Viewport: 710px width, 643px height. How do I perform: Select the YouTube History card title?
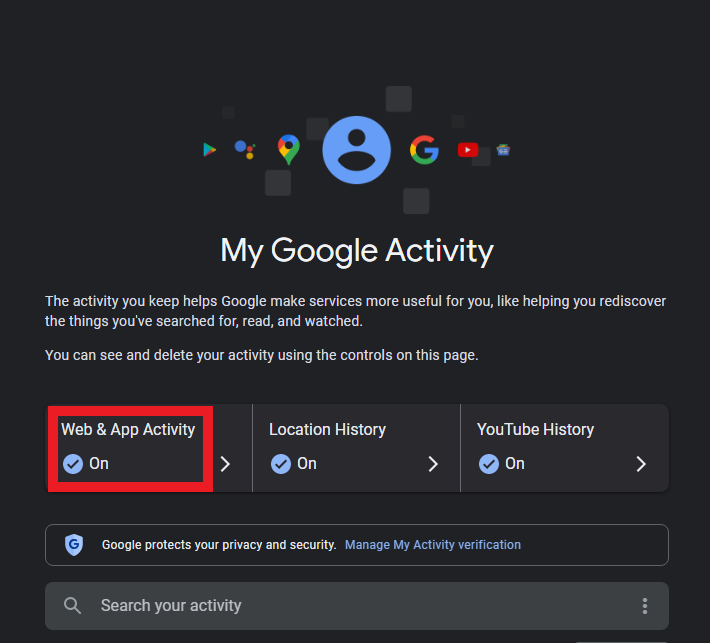point(535,429)
